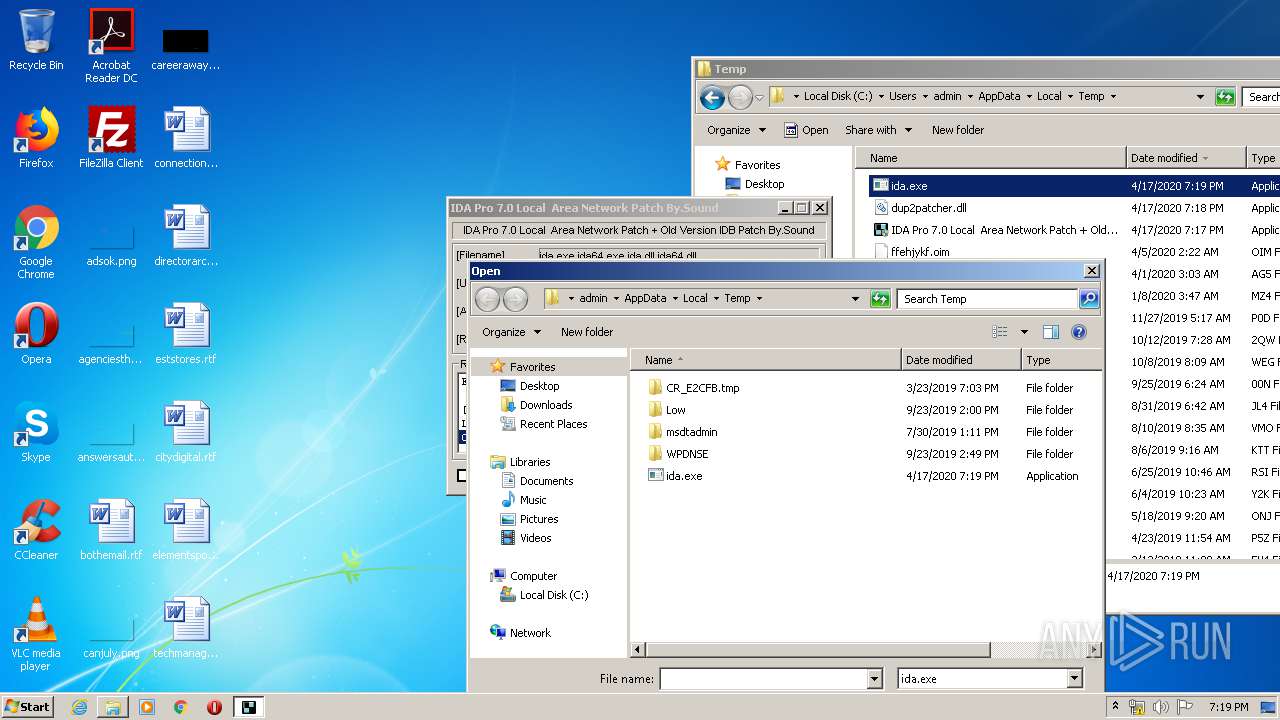Expand address bar history in Temp window
1280x720 pixels.
1200,97
